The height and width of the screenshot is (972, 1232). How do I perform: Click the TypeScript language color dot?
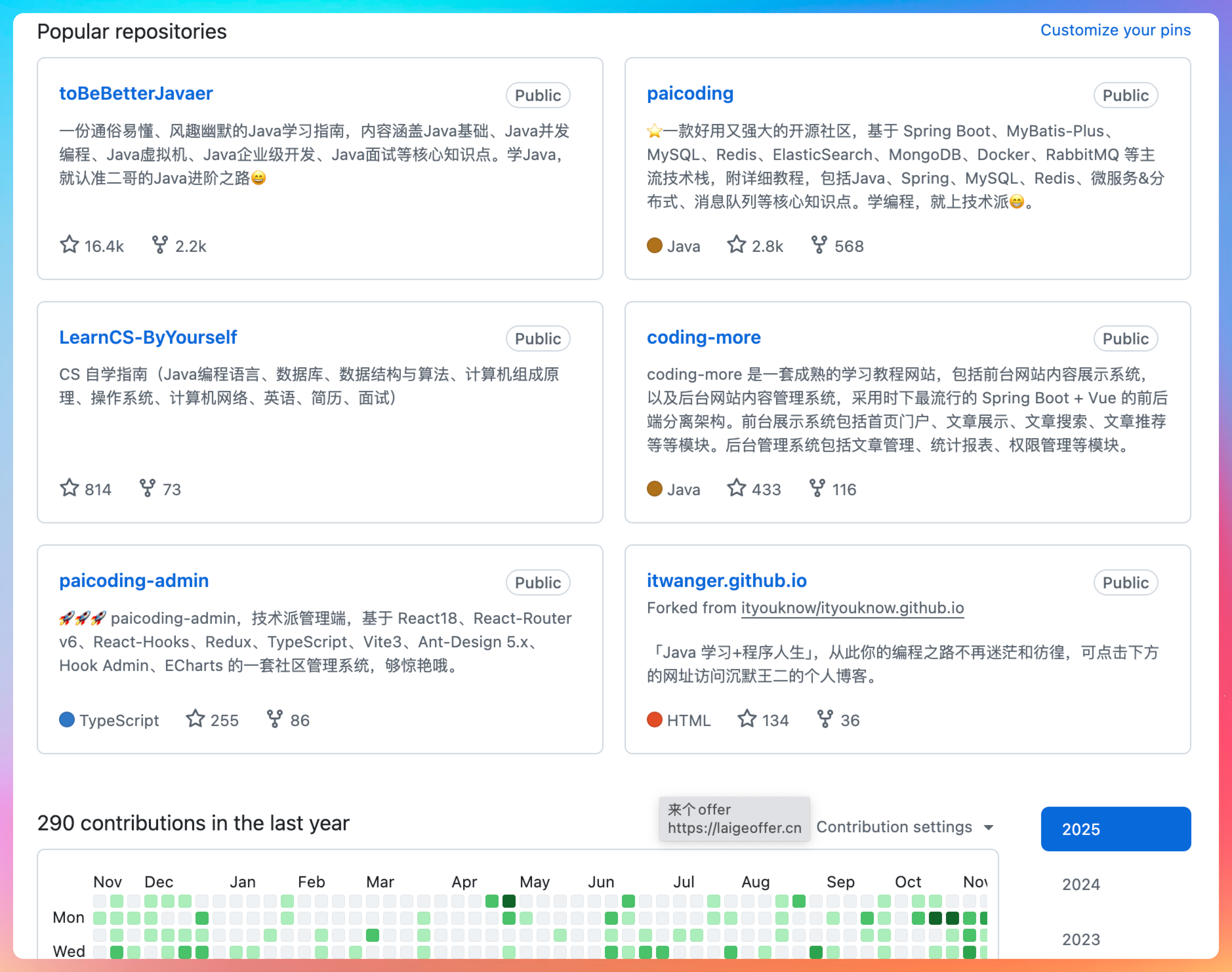click(x=67, y=720)
